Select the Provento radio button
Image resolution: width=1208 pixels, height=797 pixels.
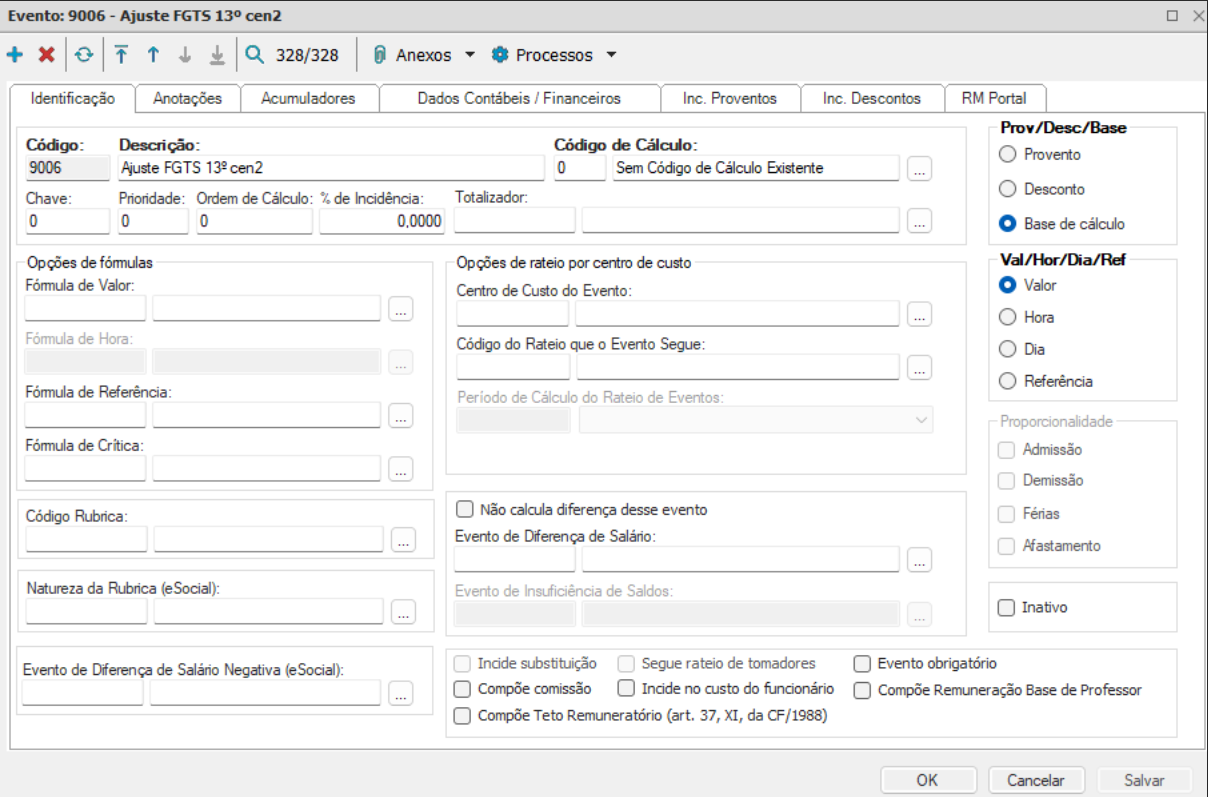point(1008,155)
